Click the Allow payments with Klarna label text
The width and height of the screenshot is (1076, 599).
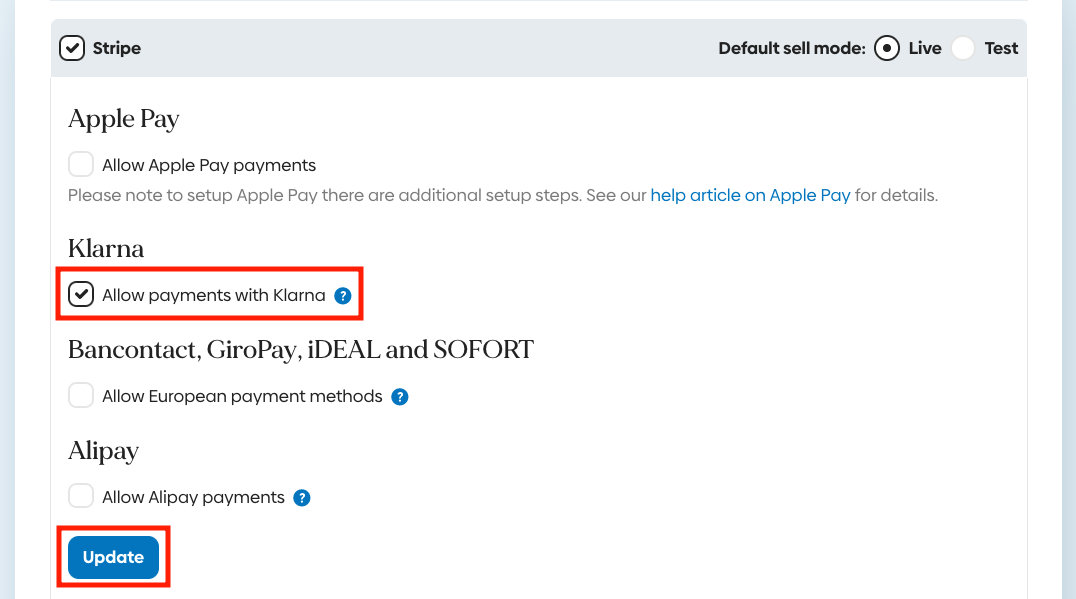214,295
